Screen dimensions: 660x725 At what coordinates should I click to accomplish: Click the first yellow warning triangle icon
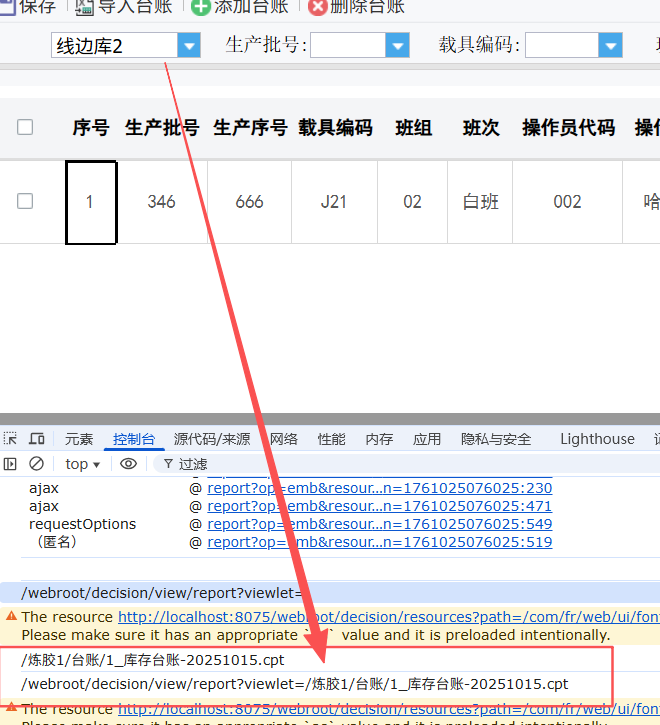point(12,616)
